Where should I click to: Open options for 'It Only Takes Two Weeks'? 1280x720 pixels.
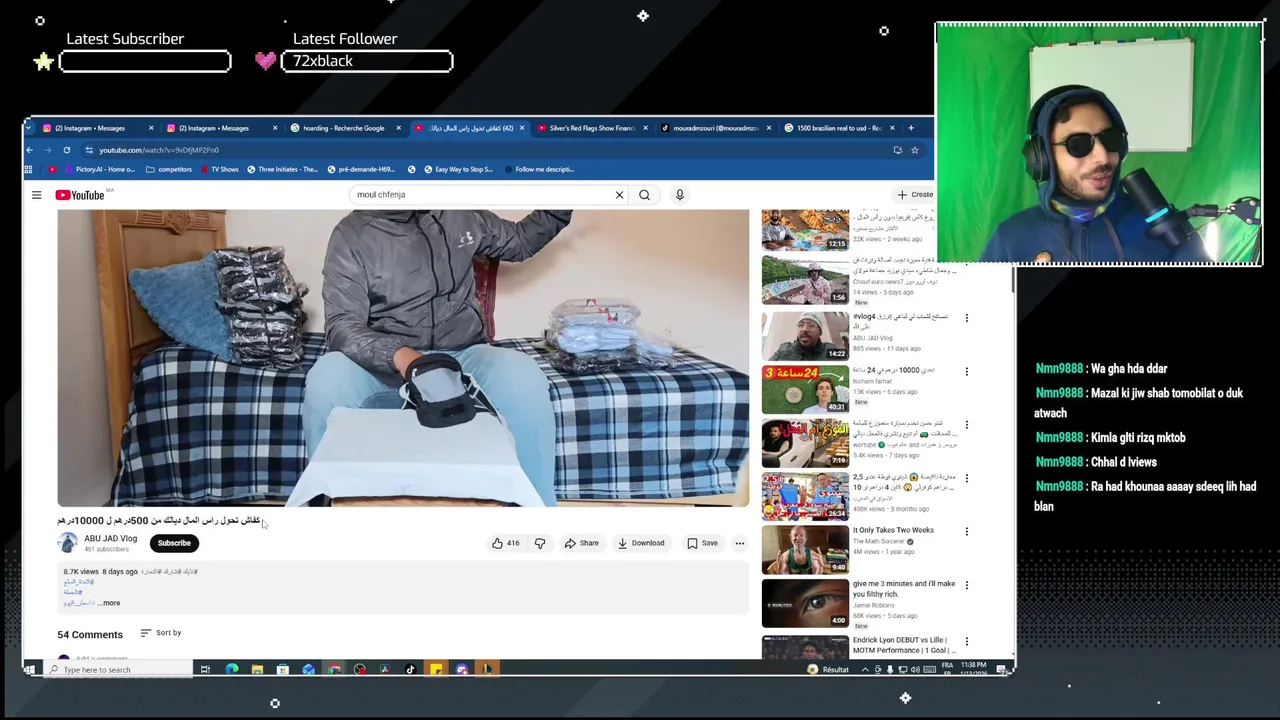[x=966, y=531]
